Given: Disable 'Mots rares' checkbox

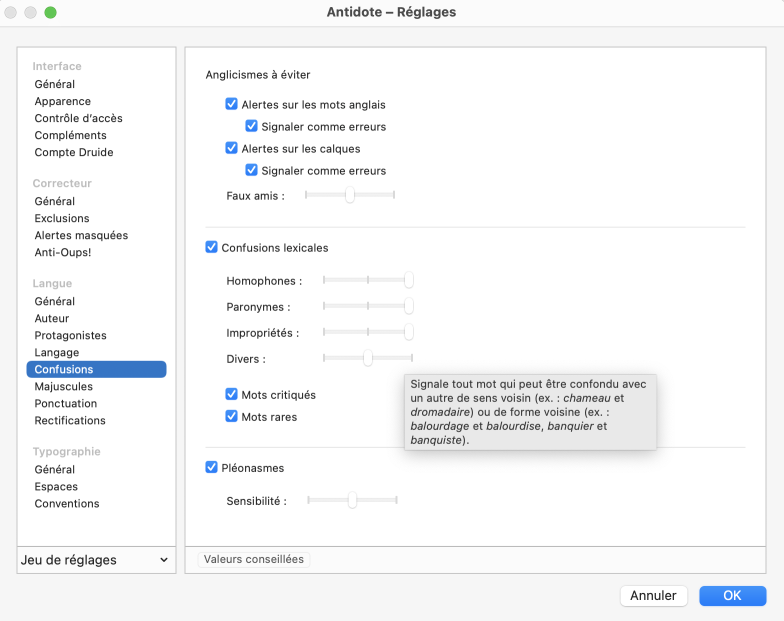Looking at the screenshot, I should point(232,417).
